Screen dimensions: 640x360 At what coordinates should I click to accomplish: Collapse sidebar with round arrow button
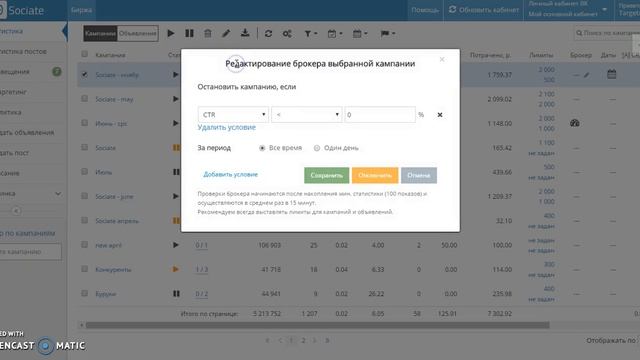pos(16,211)
